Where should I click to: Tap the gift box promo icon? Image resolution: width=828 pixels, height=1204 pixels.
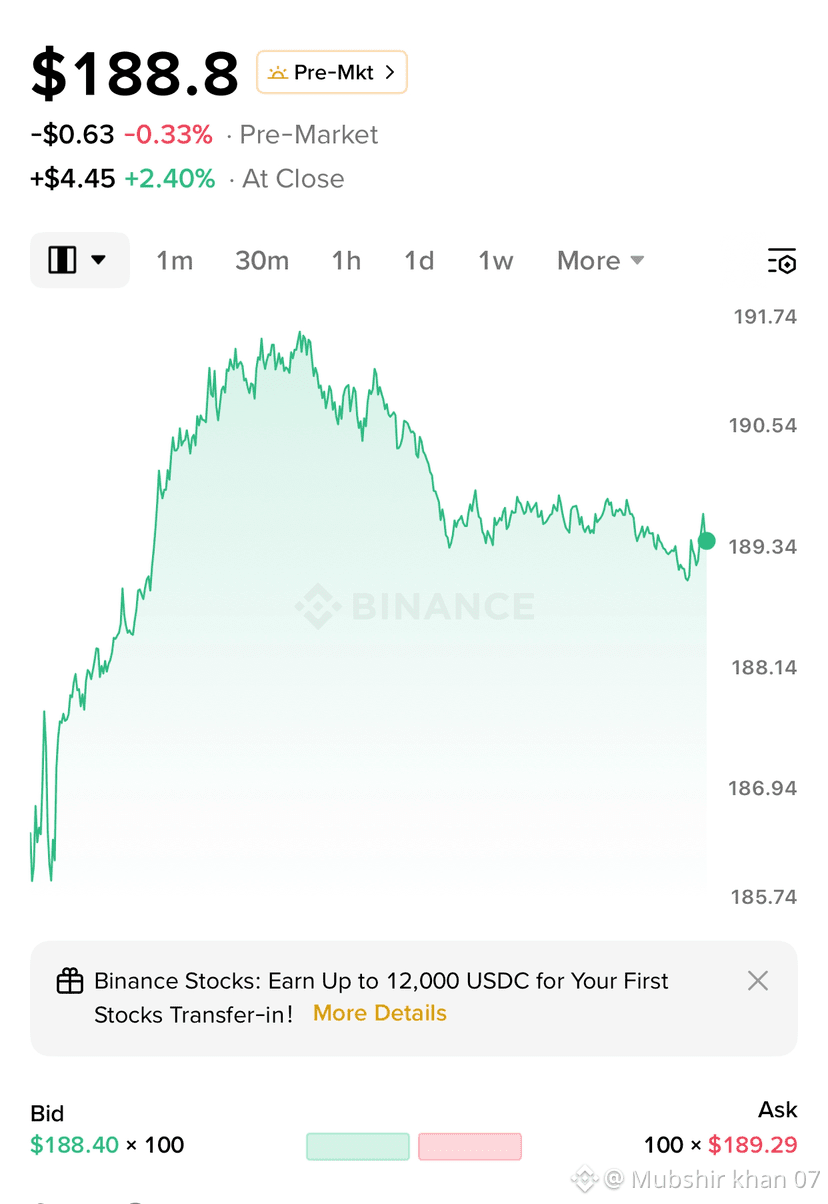coord(69,981)
